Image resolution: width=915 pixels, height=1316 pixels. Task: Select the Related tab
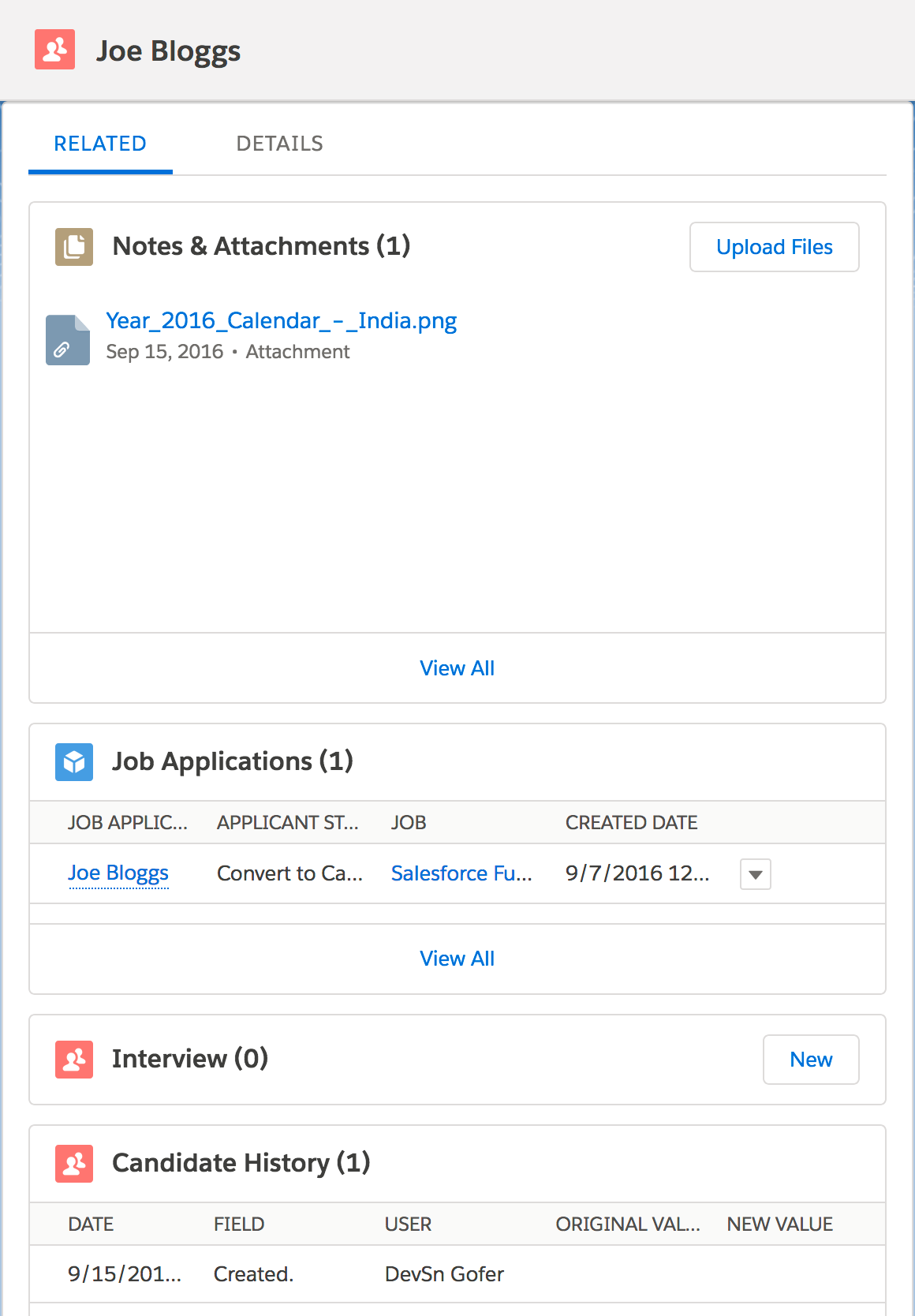click(x=100, y=144)
